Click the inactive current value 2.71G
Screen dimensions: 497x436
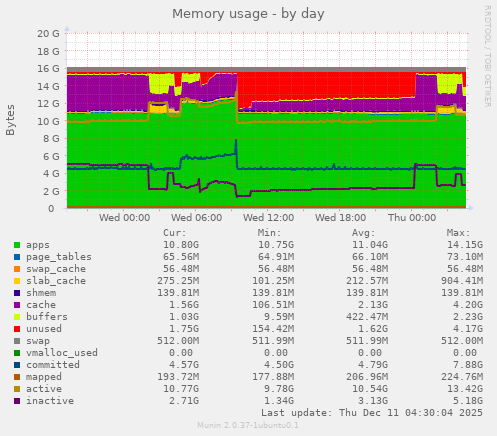tap(184, 401)
